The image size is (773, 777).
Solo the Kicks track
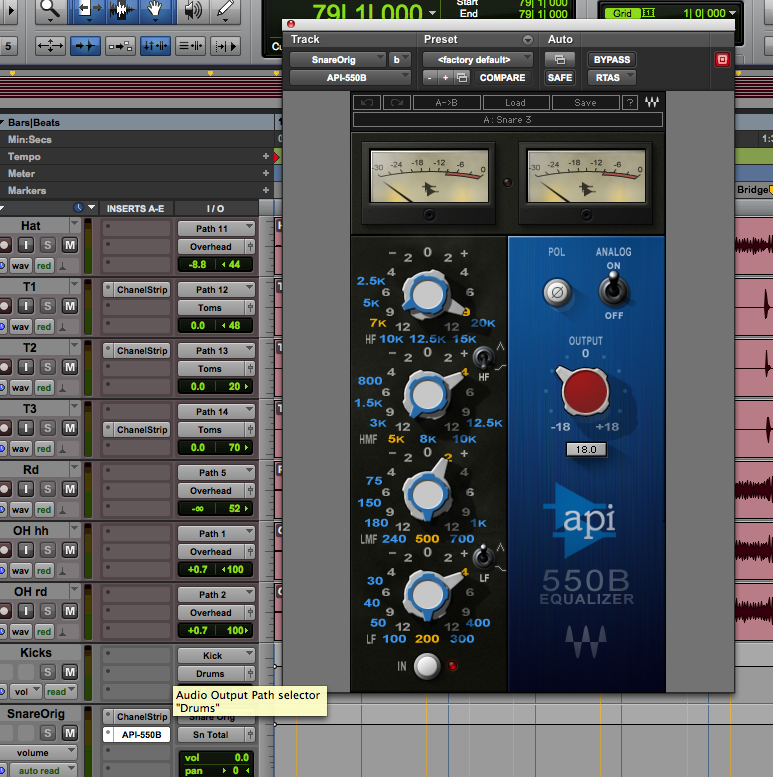48,672
